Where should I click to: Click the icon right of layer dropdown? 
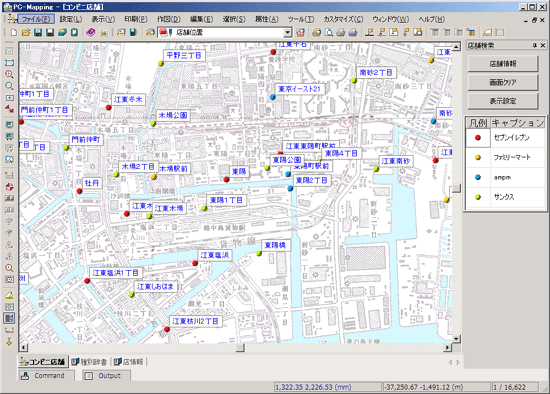pos(300,33)
